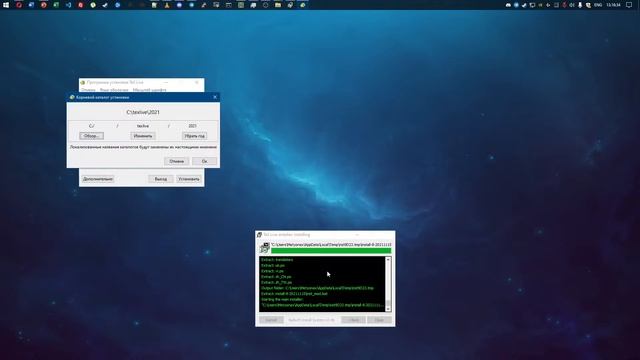The height and width of the screenshot is (360, 640).
Task: Click the Изменить button under texlive
Action: coord(143,136)
